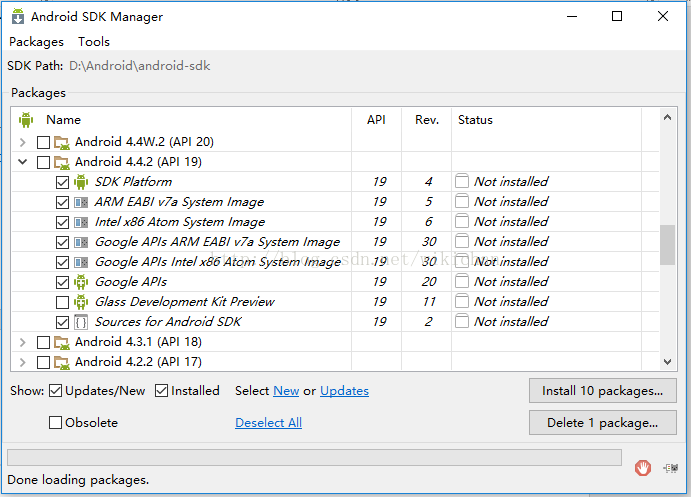The width and height of the screenshot is (691, 497).
Task: Click the Google APIs add-on icon
Action: [x=81, y=282]
